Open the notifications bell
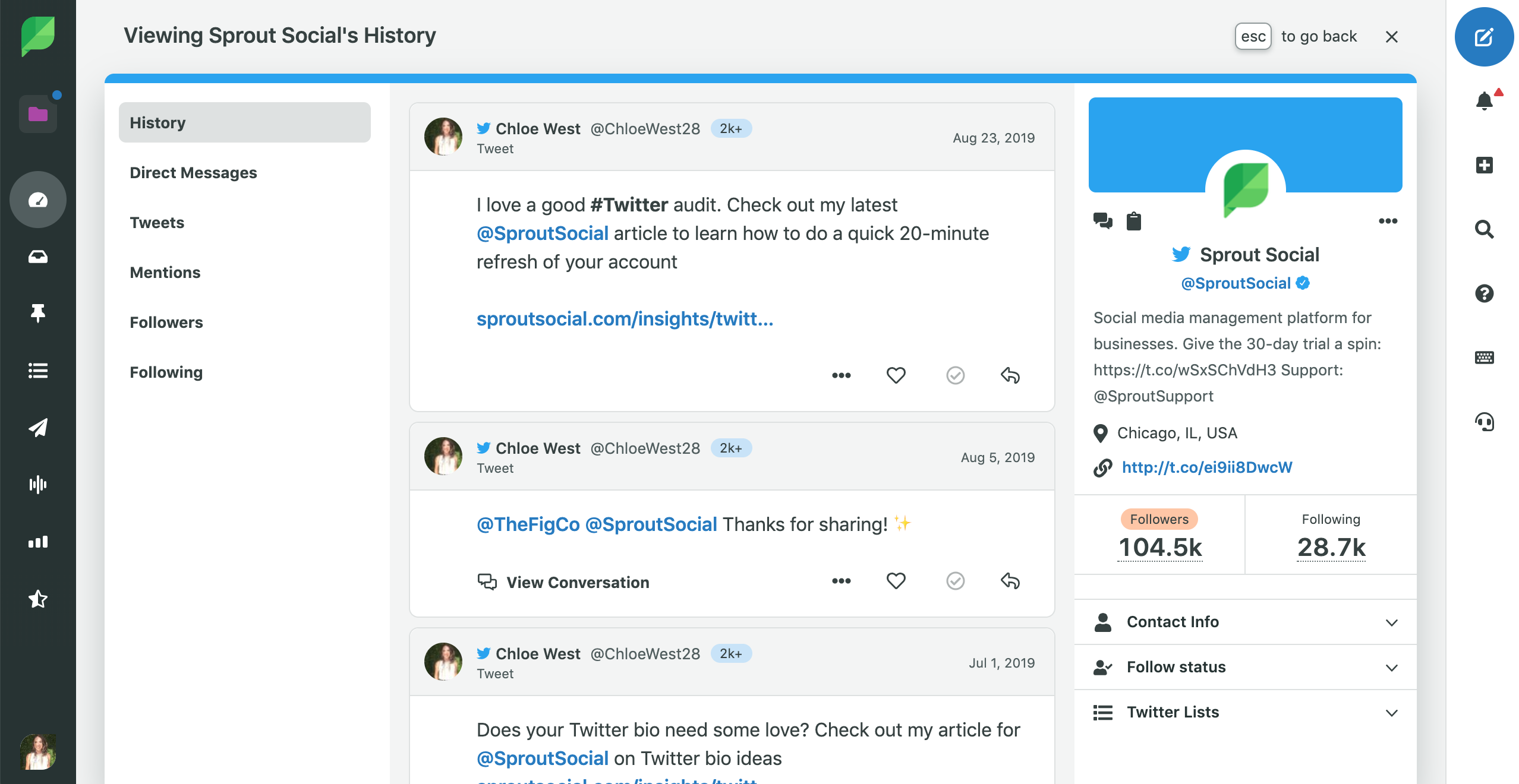 coord(1484,101)
